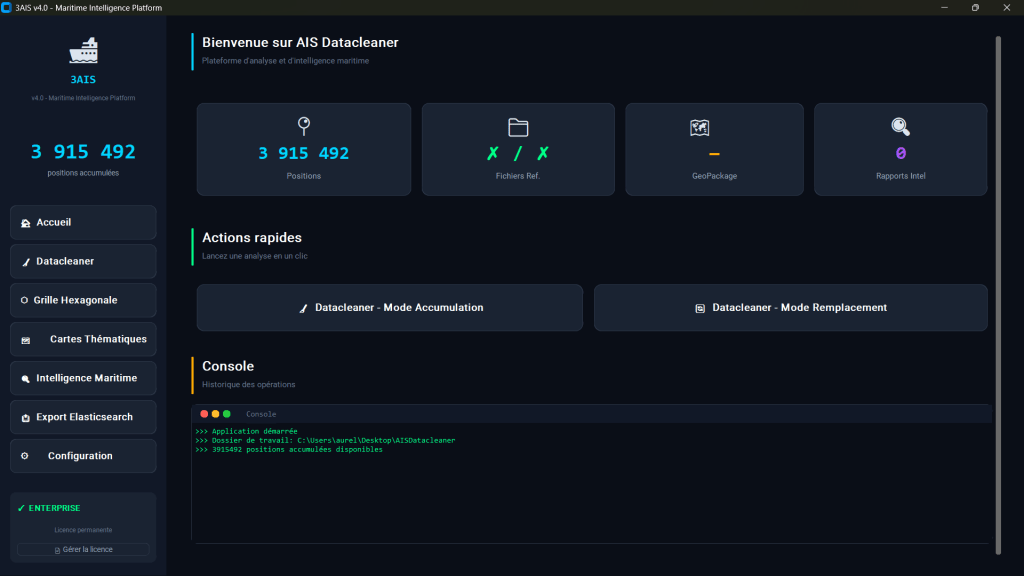Click the Export Elasticsearch icon
Screen dimensions: 1024x576
(x=25, y=417)
